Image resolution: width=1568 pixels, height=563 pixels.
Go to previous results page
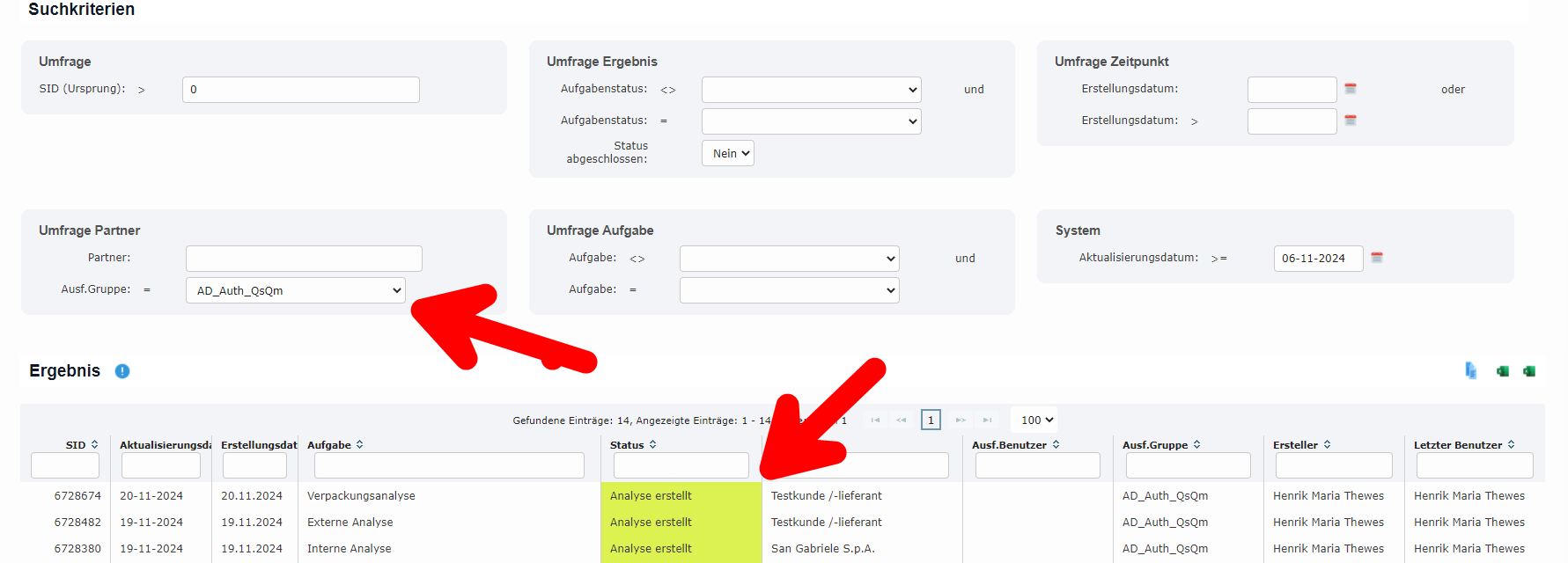pos(901,420)
